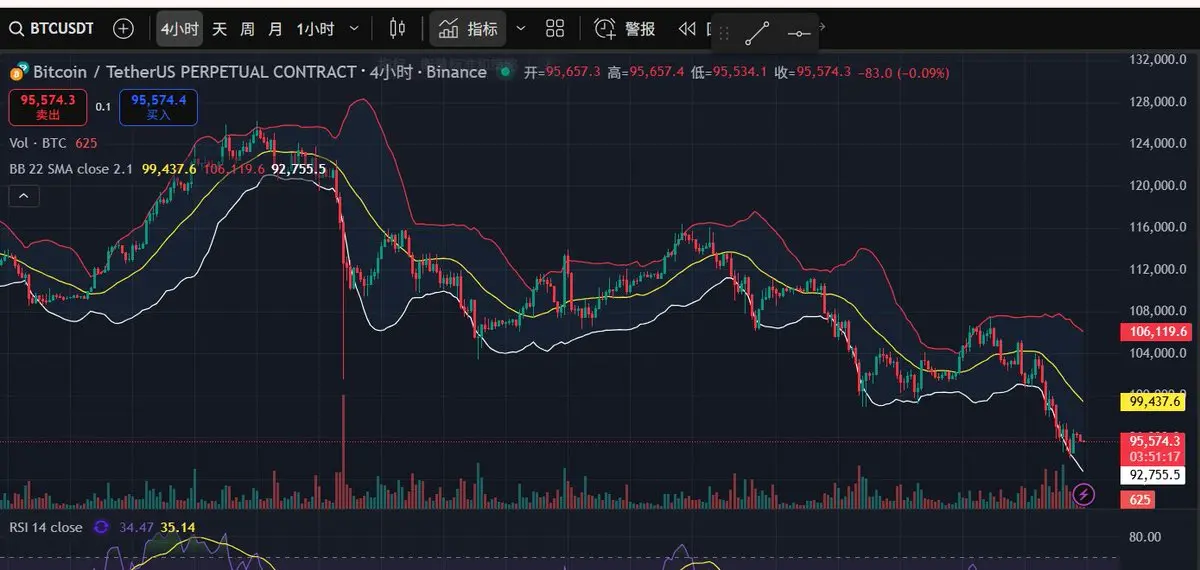Click the 108,000.0 price axis label
This screenshot has width=1200, height=570.
[1156, 311]
